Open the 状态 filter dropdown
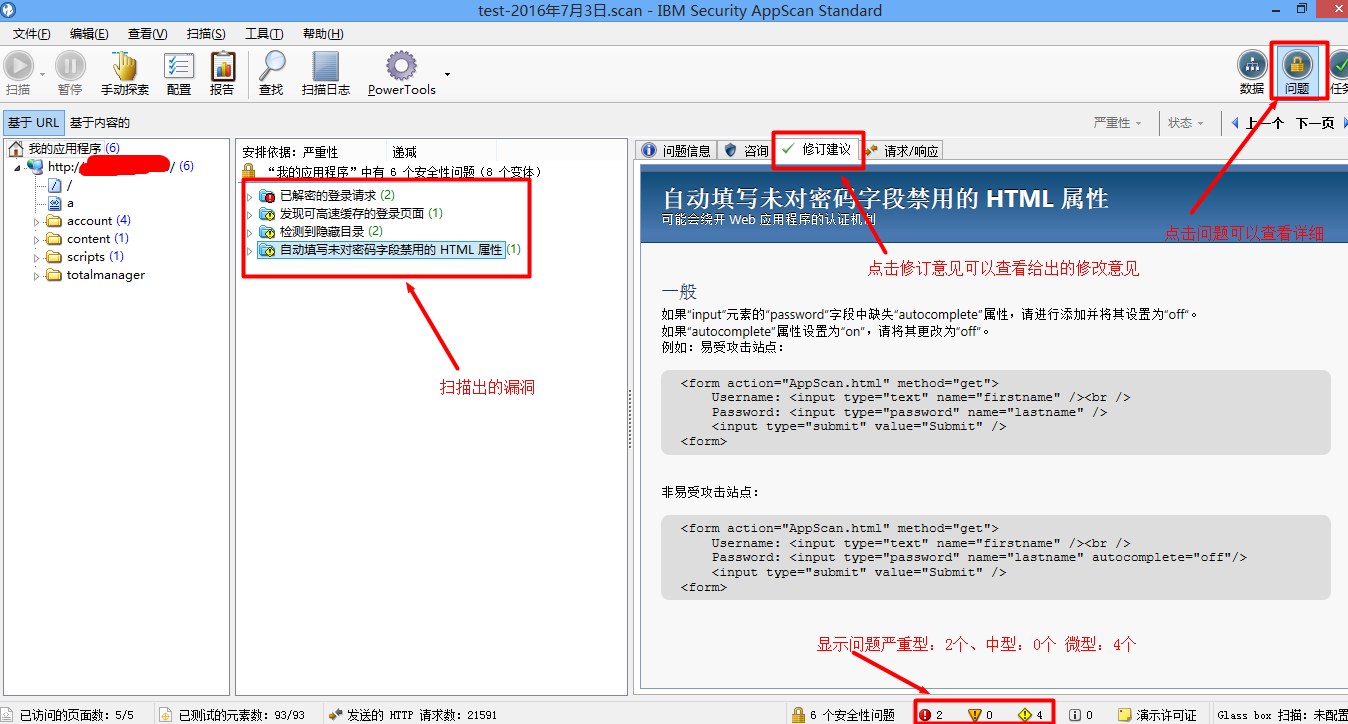The width and height of the screenshot is (1348, 724). [x=1187, y=123]
